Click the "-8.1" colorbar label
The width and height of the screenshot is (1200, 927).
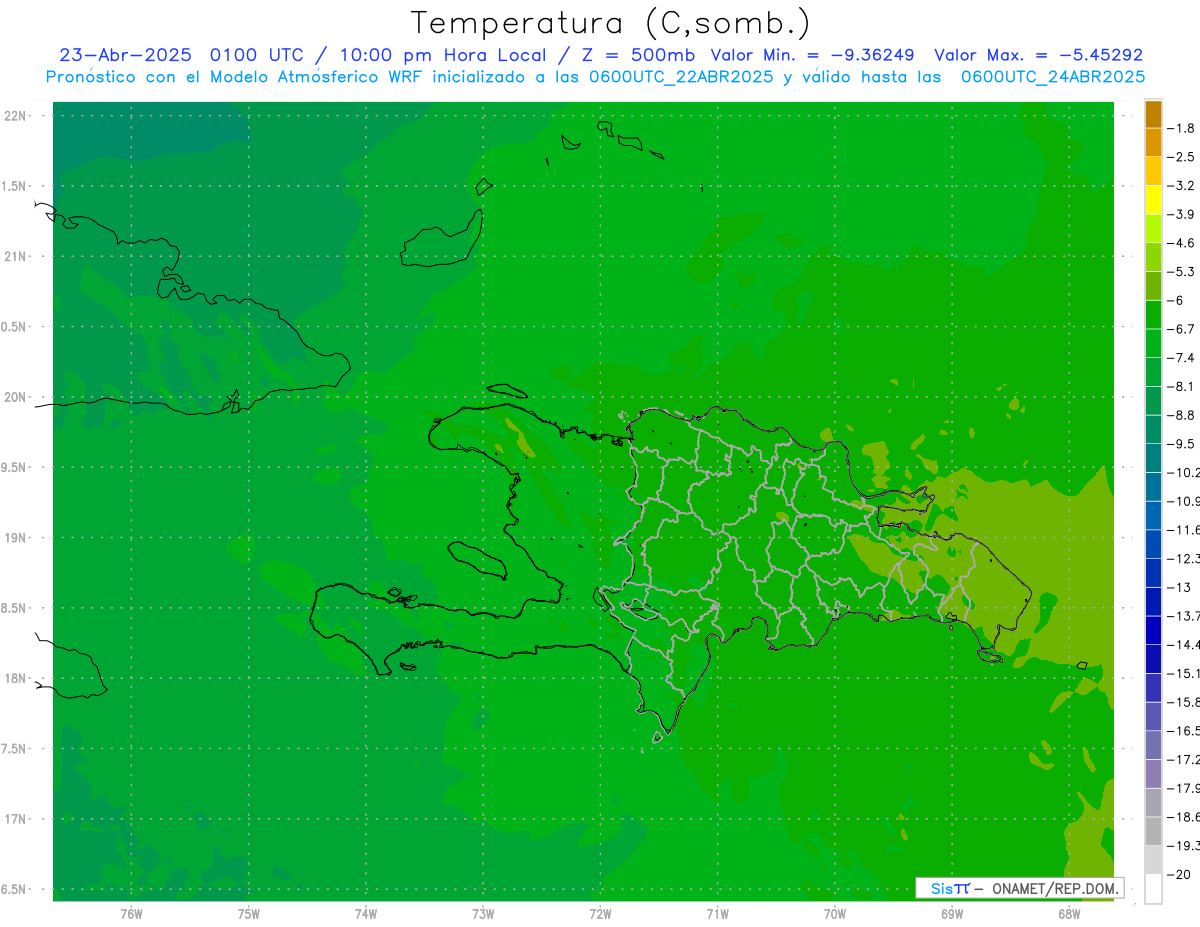(1183, 386)
